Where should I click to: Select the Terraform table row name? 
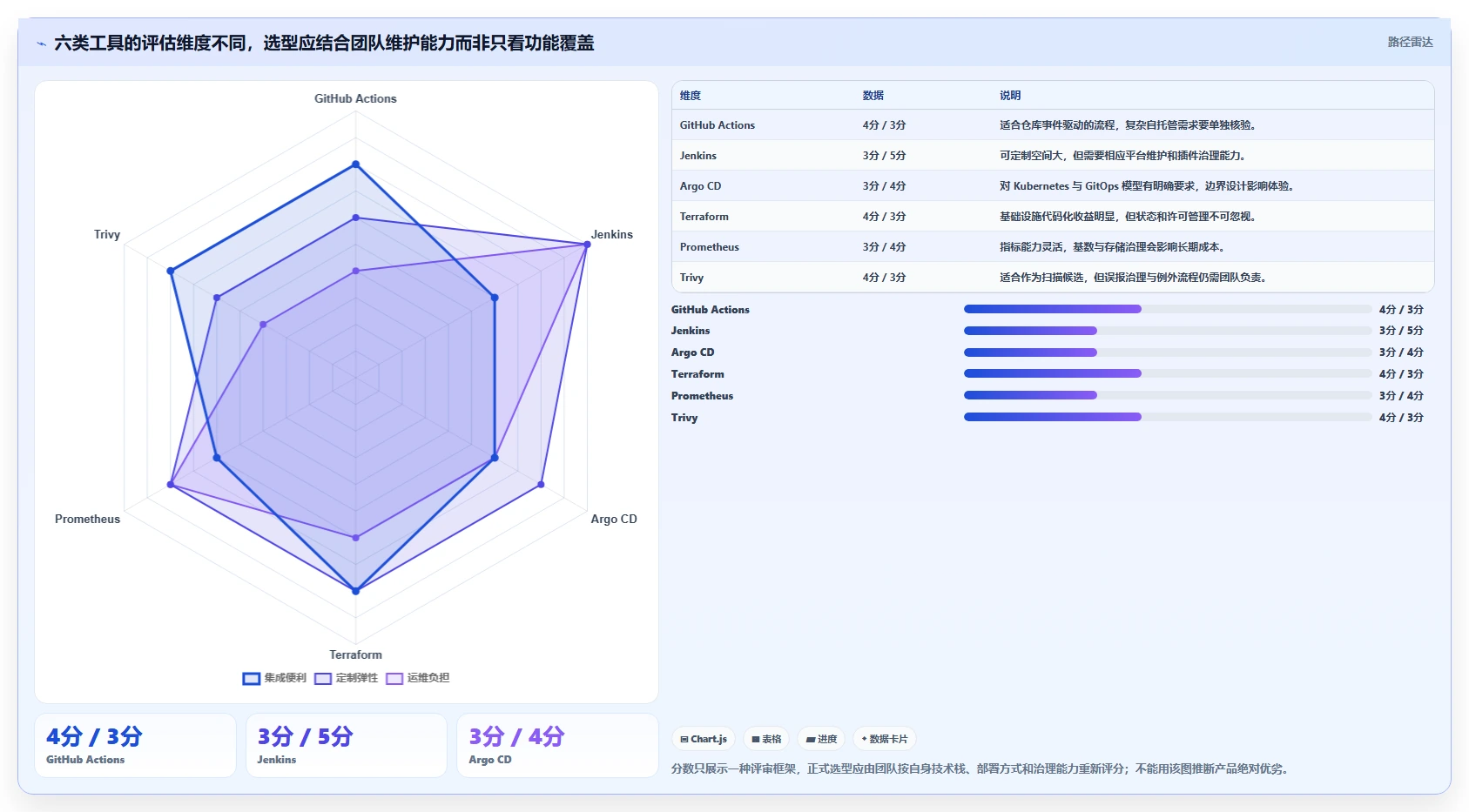coord(704,217)
